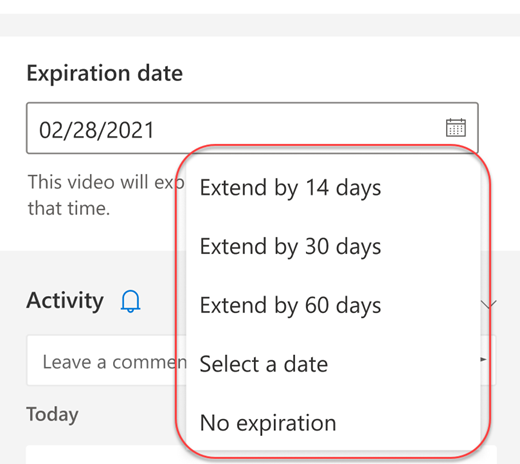Click the white activity card below Today
Screen dimensions: 520x464
tap(100, 455)
